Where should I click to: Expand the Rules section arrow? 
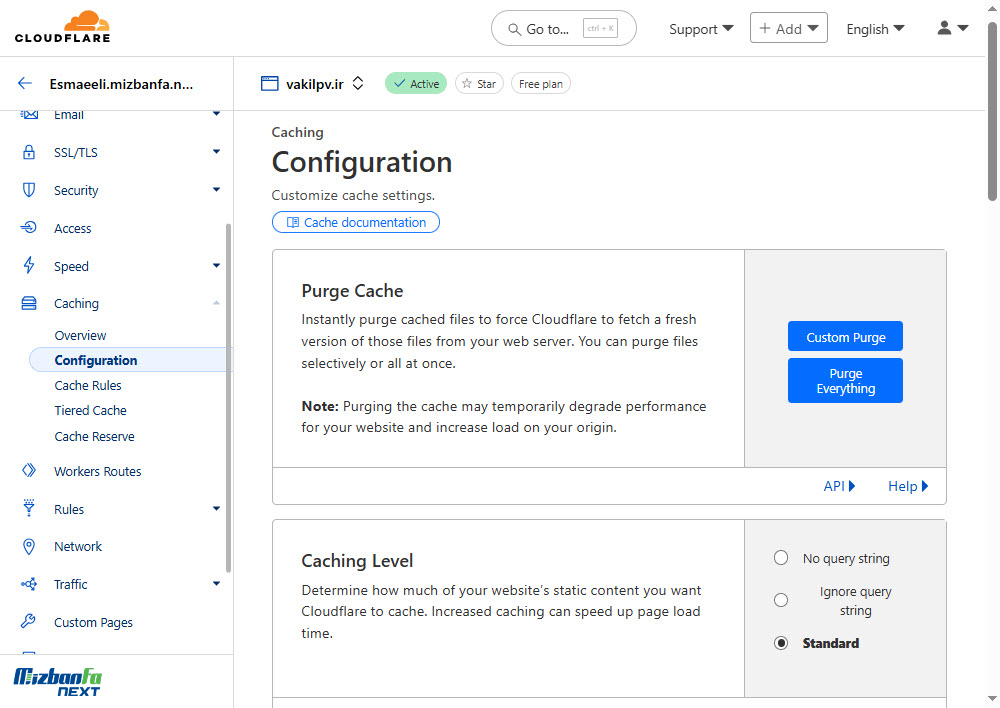[217, 508]
